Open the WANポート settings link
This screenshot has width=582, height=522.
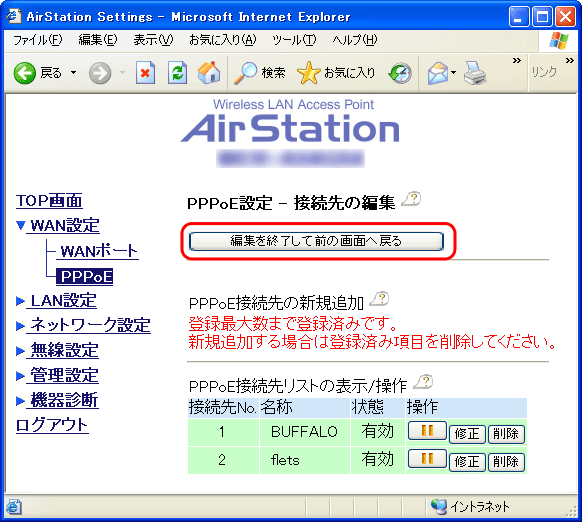98,251
